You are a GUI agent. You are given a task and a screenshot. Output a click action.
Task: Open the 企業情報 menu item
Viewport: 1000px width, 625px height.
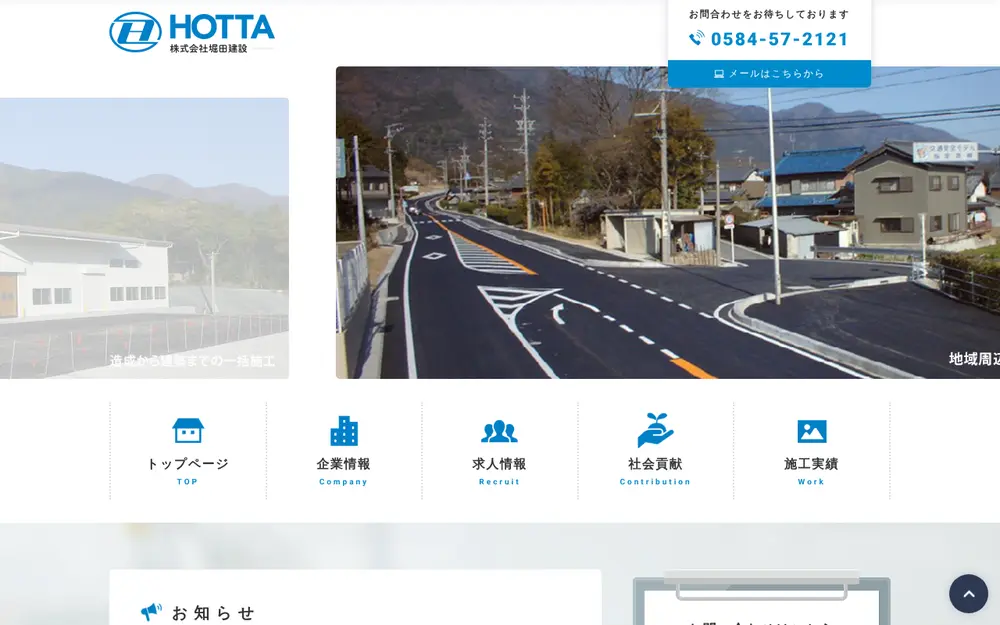click(344, 451)
